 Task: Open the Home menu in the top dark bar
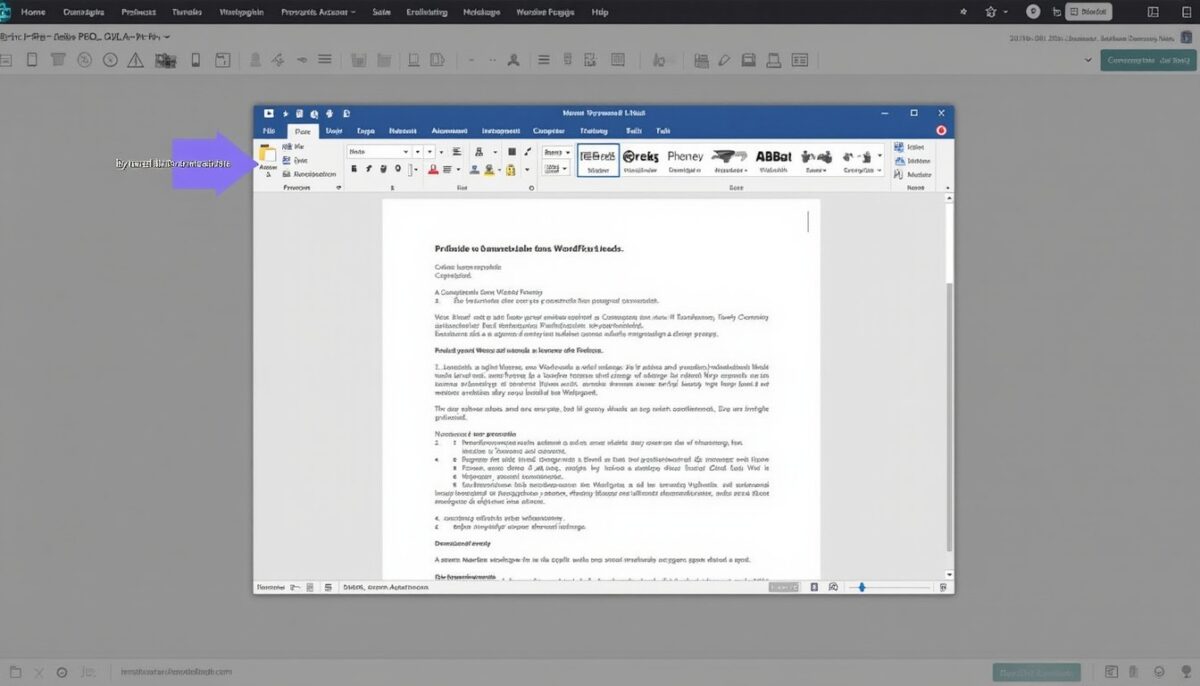[x=33, y=12]
